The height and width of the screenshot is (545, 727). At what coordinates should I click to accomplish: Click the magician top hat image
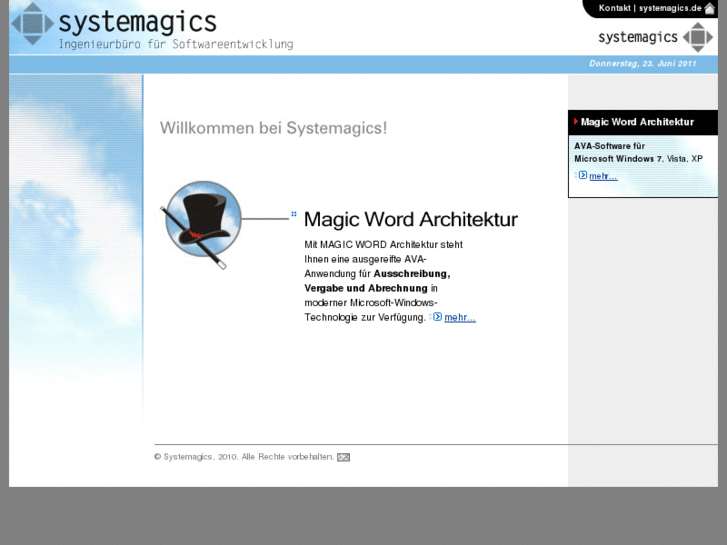pos(201,224)
